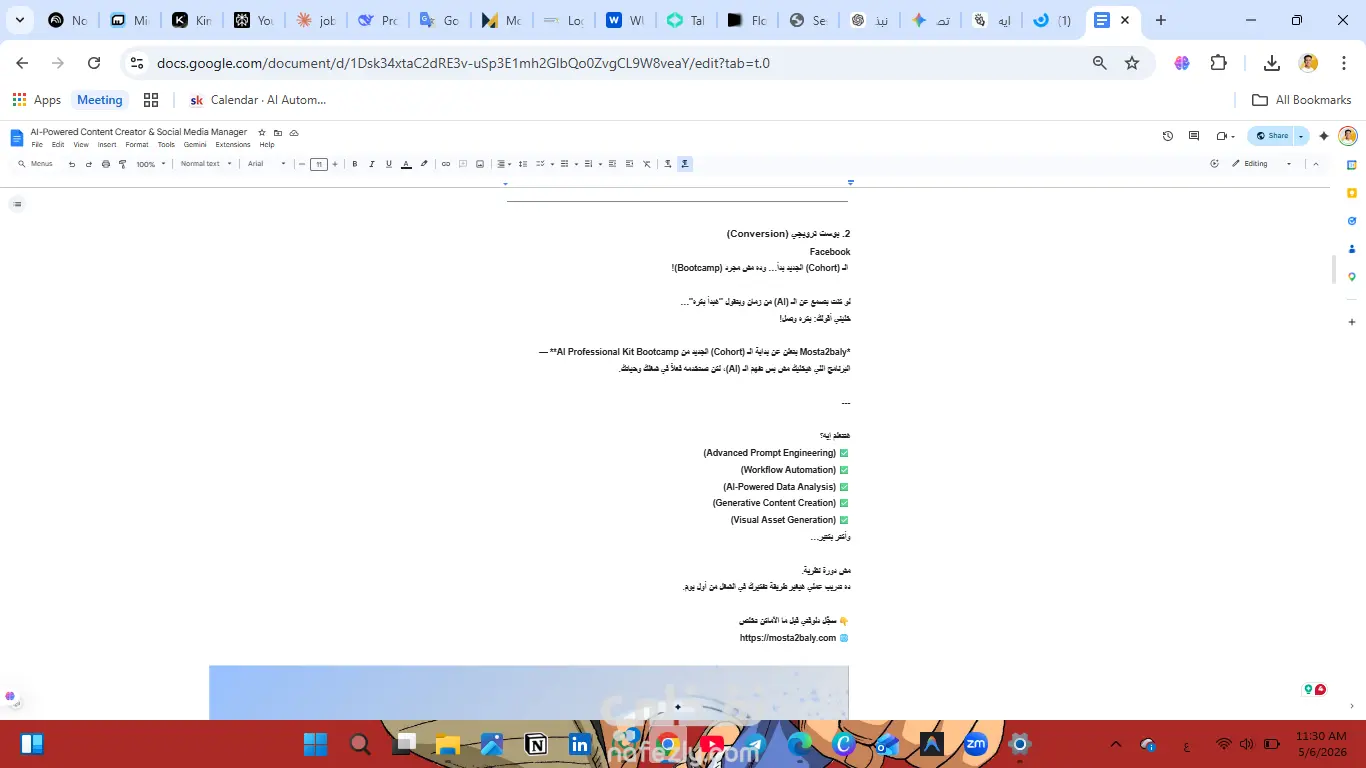Insert an image from toolbar
Screen dimensions: 1366x768
pyautogui.click(x=480, y=164)
